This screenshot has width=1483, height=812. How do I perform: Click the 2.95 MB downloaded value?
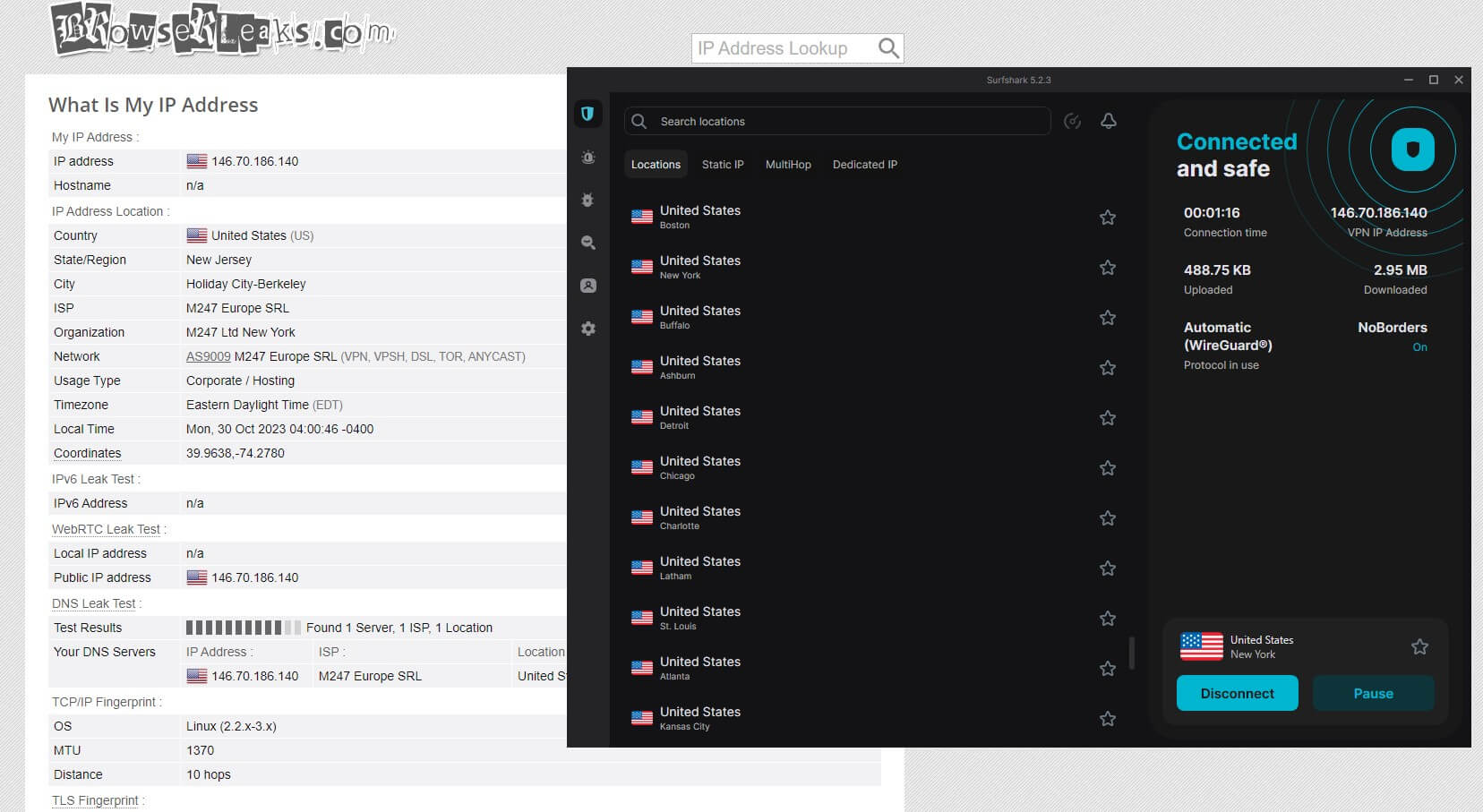1401,270
